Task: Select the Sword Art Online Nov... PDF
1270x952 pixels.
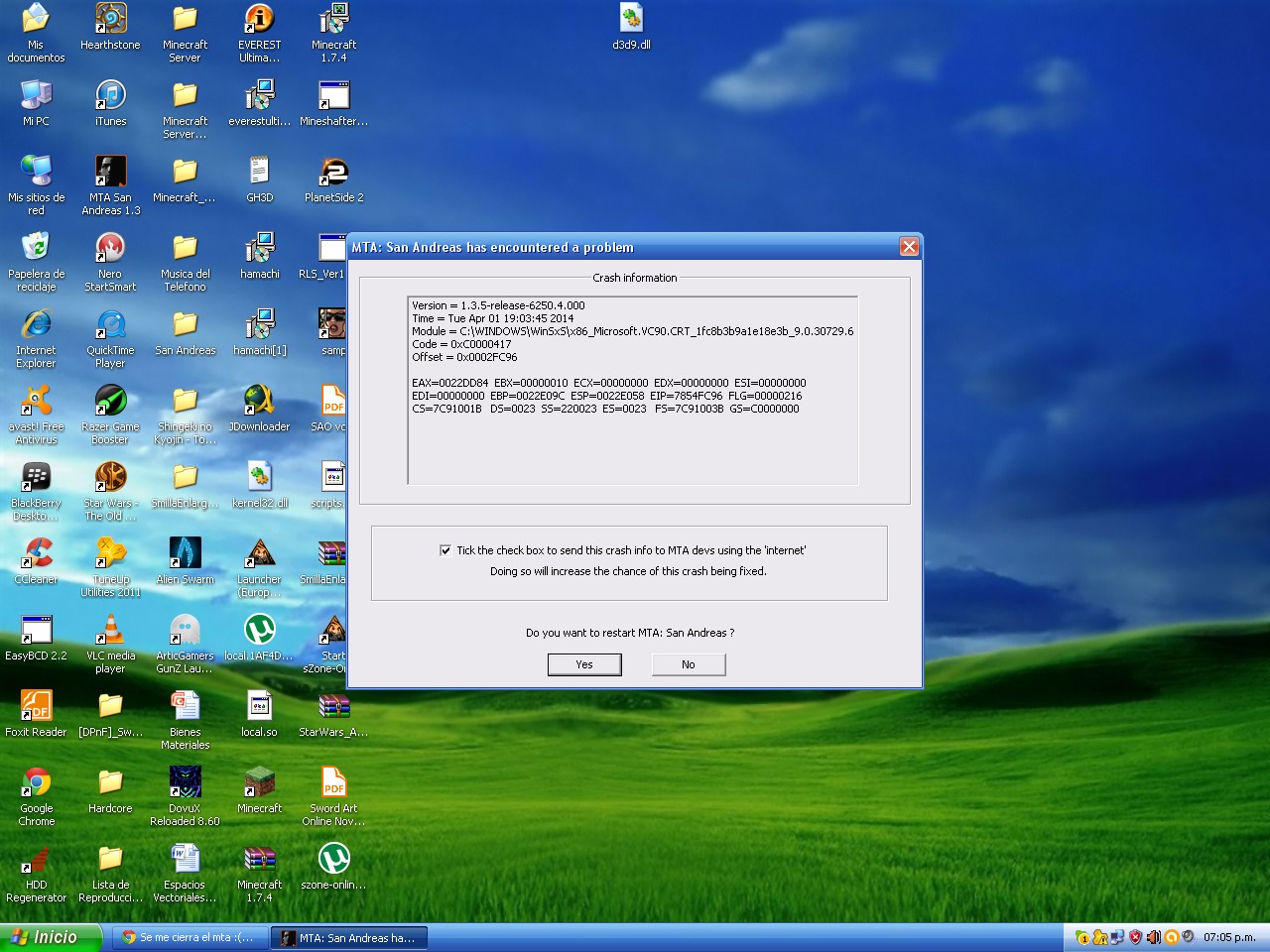Action: (333, 796)
